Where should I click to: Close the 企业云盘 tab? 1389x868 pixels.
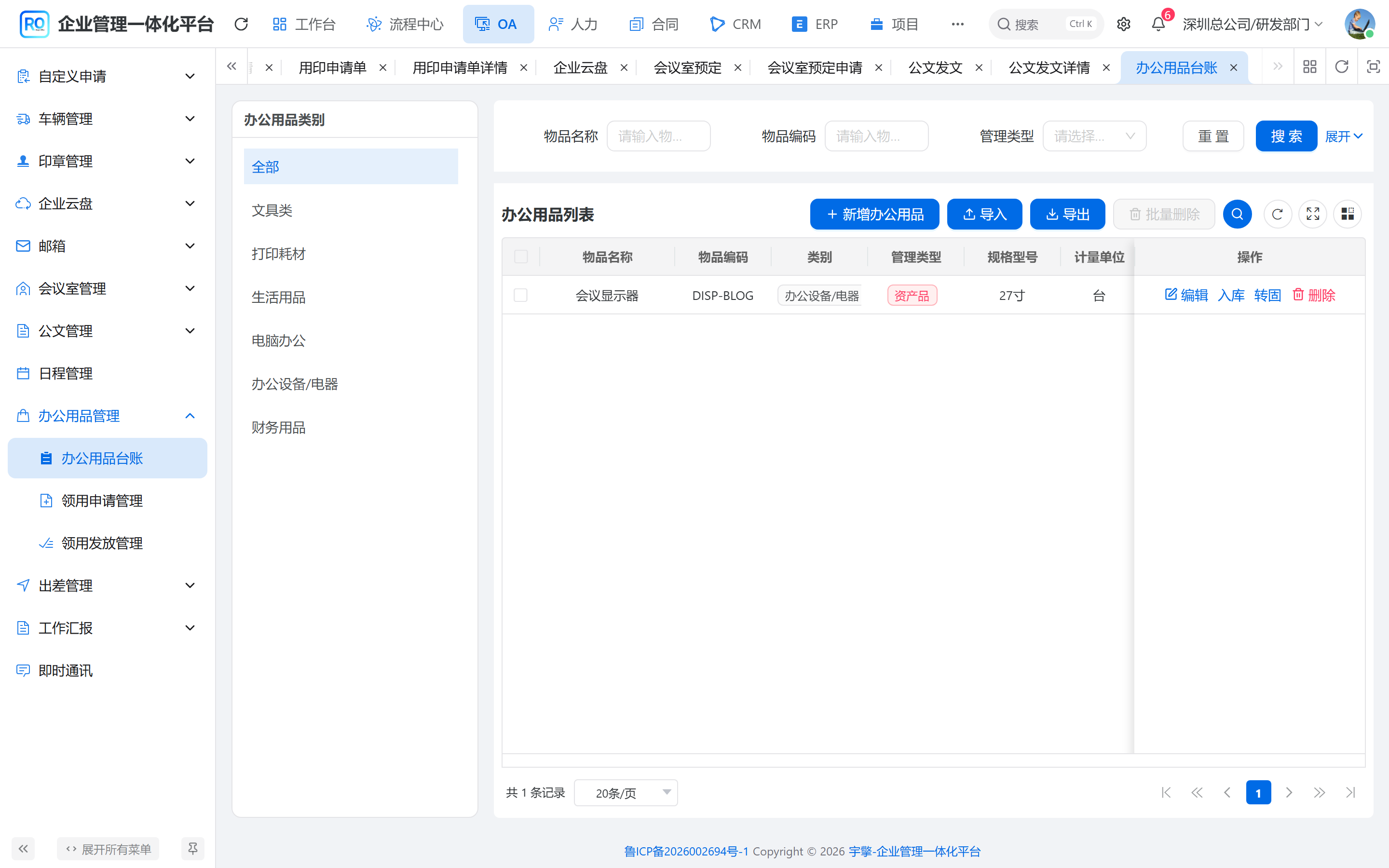[x=624, y=68]
